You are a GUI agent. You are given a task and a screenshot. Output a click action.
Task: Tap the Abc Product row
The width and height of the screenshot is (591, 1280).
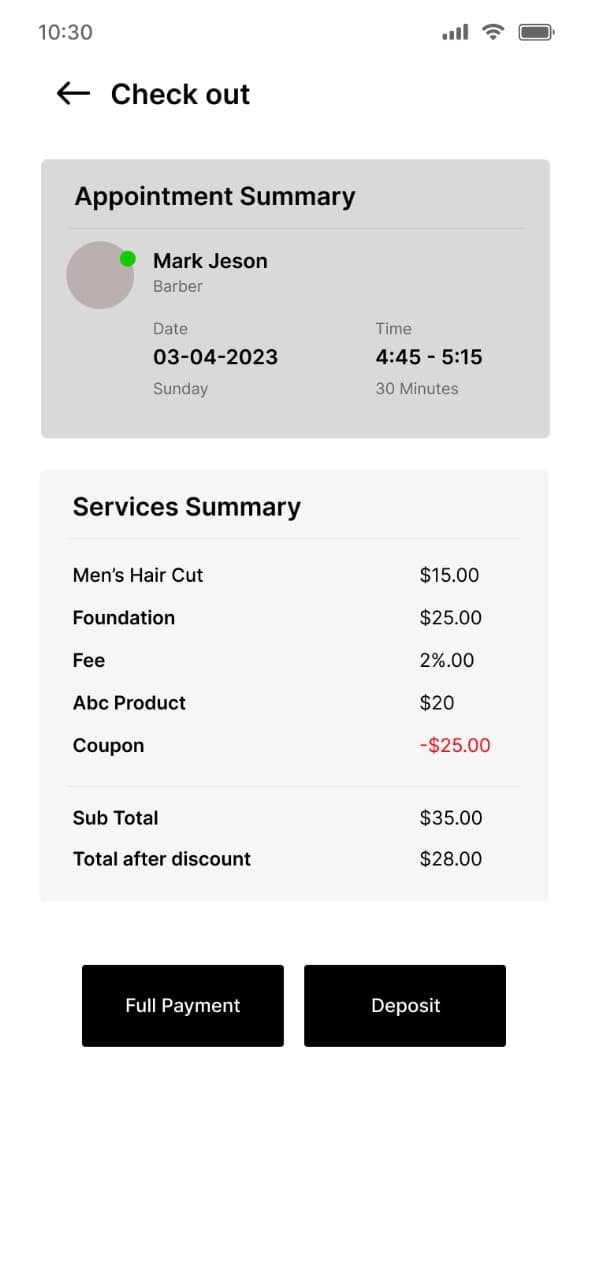[x=129, y=703]
